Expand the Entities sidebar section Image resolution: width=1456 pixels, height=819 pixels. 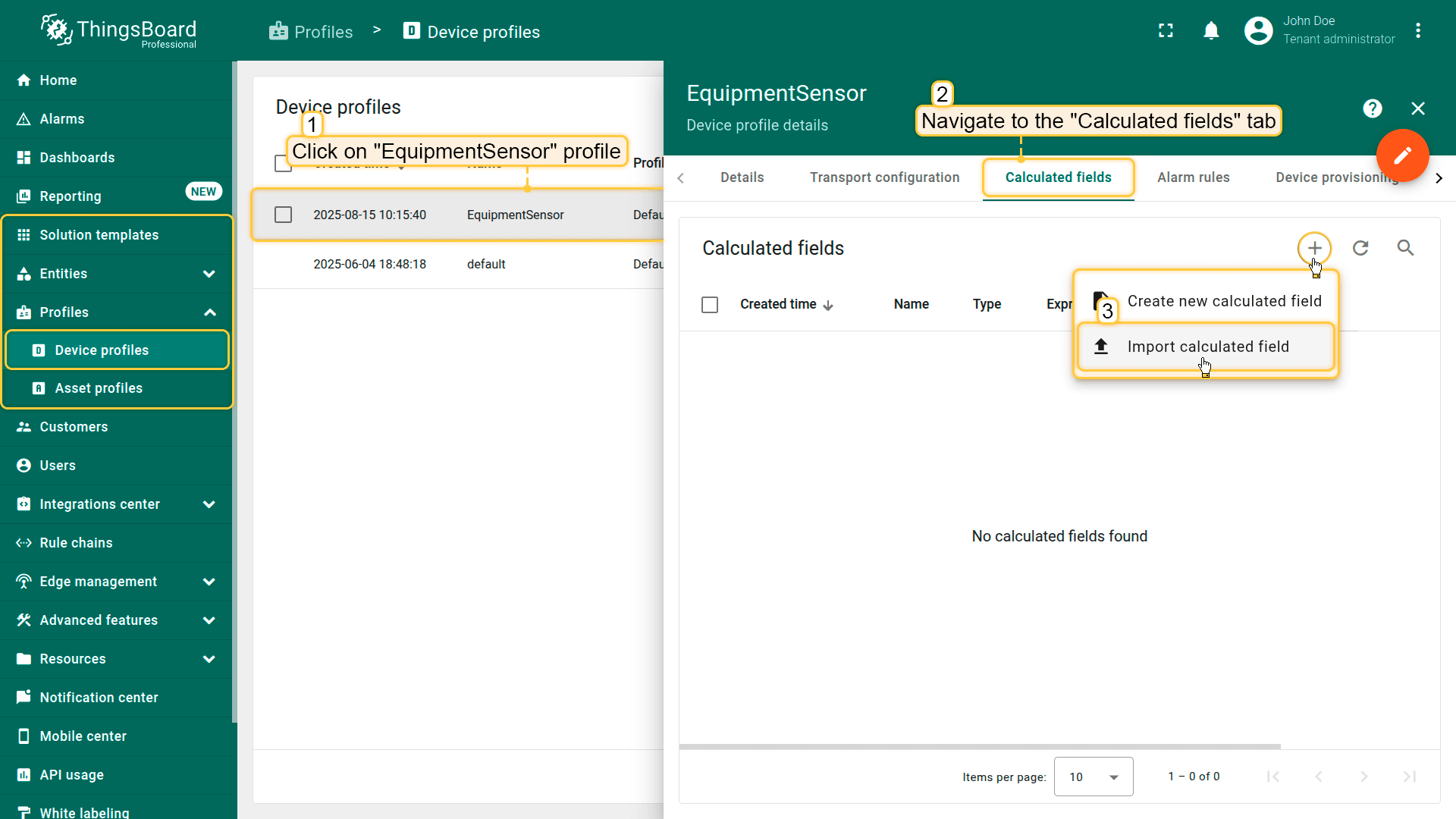[x=209, y=274]
